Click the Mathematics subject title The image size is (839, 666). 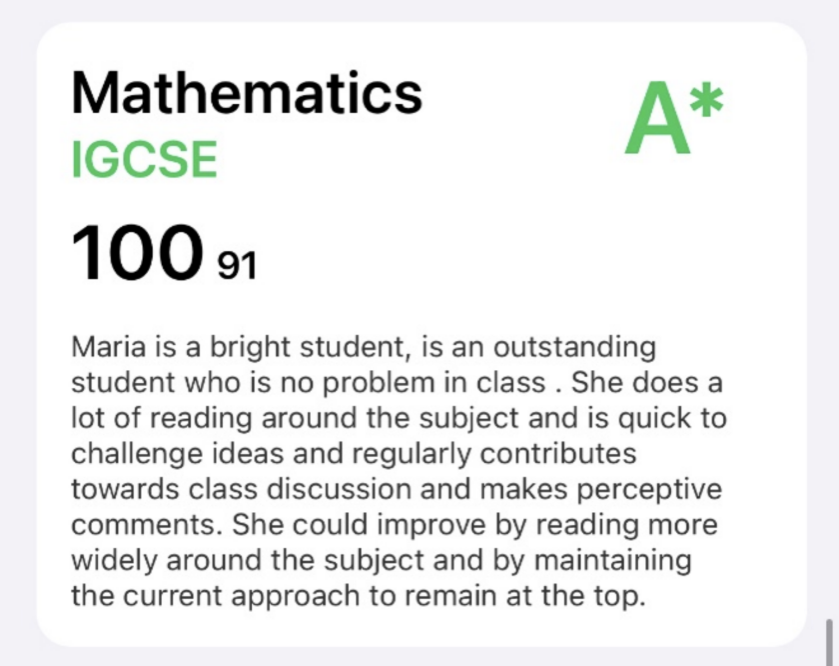point(246,96)
